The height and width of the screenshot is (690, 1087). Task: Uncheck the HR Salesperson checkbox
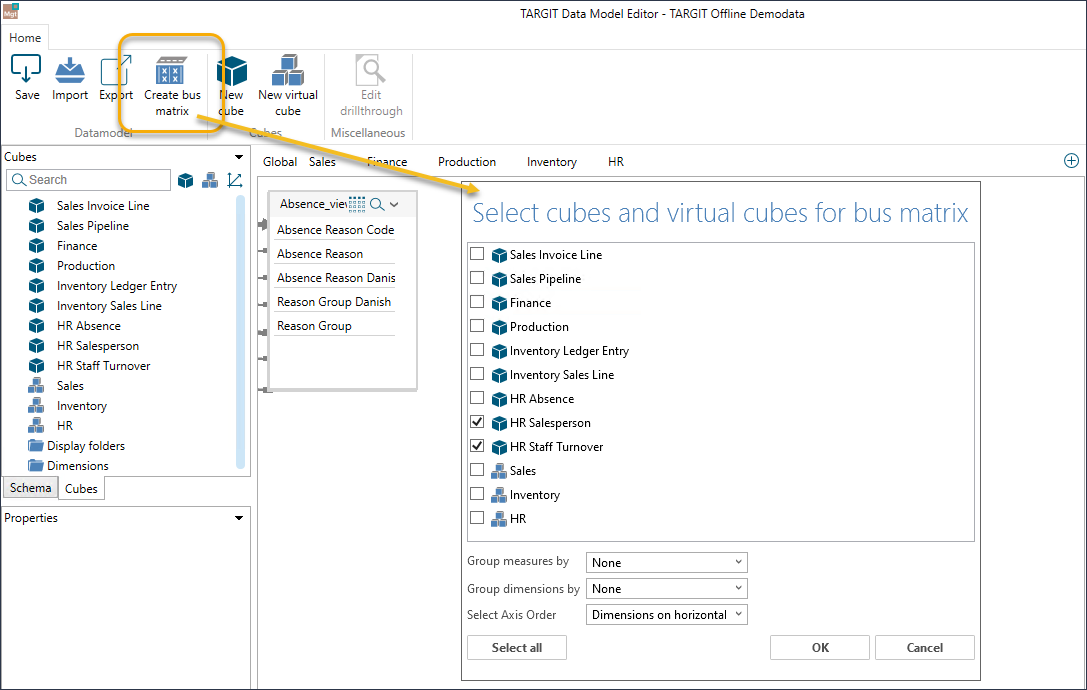click(x=477, y=422)
